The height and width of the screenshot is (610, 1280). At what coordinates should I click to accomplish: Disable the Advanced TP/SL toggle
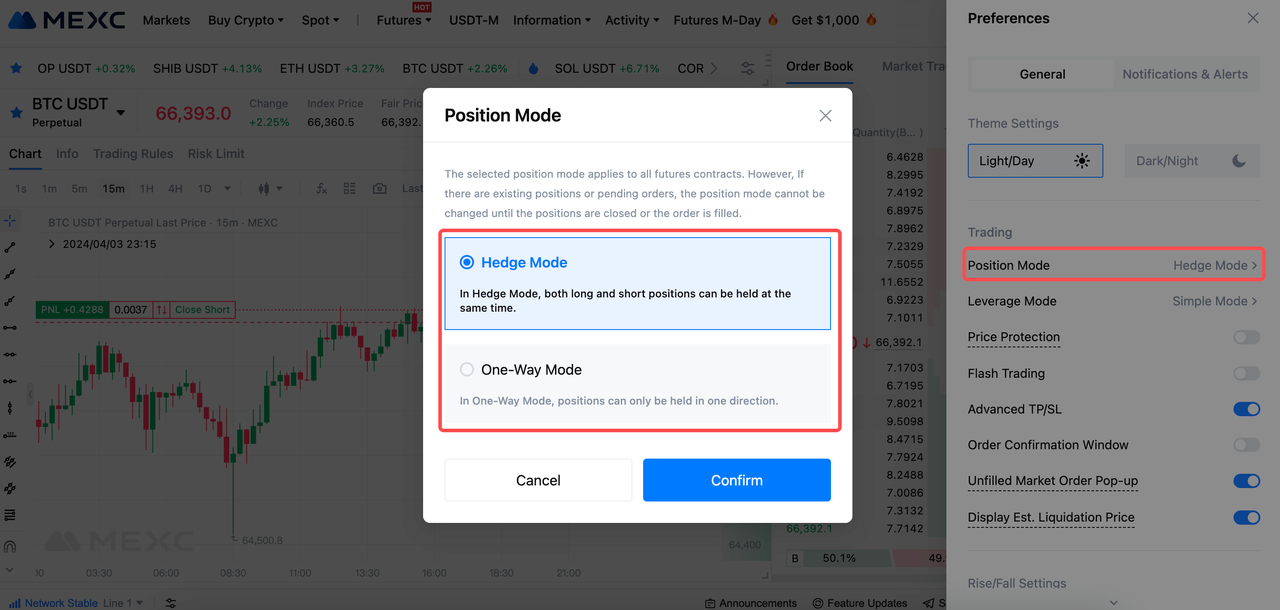(x=1246, y=409)
